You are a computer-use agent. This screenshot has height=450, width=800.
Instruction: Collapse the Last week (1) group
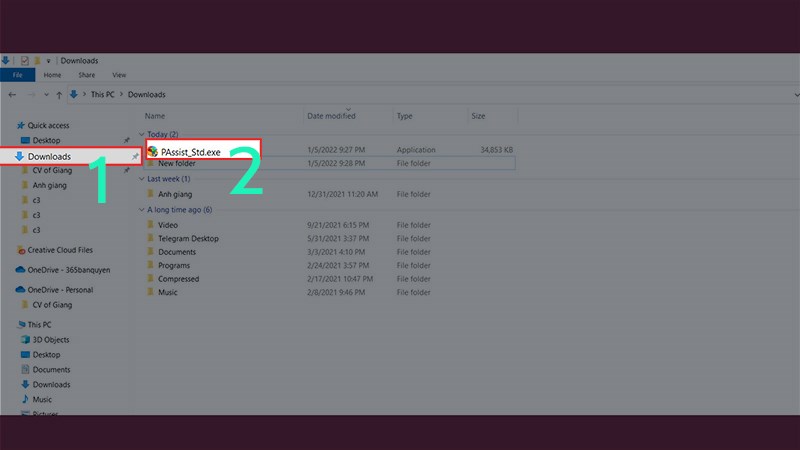142,179
